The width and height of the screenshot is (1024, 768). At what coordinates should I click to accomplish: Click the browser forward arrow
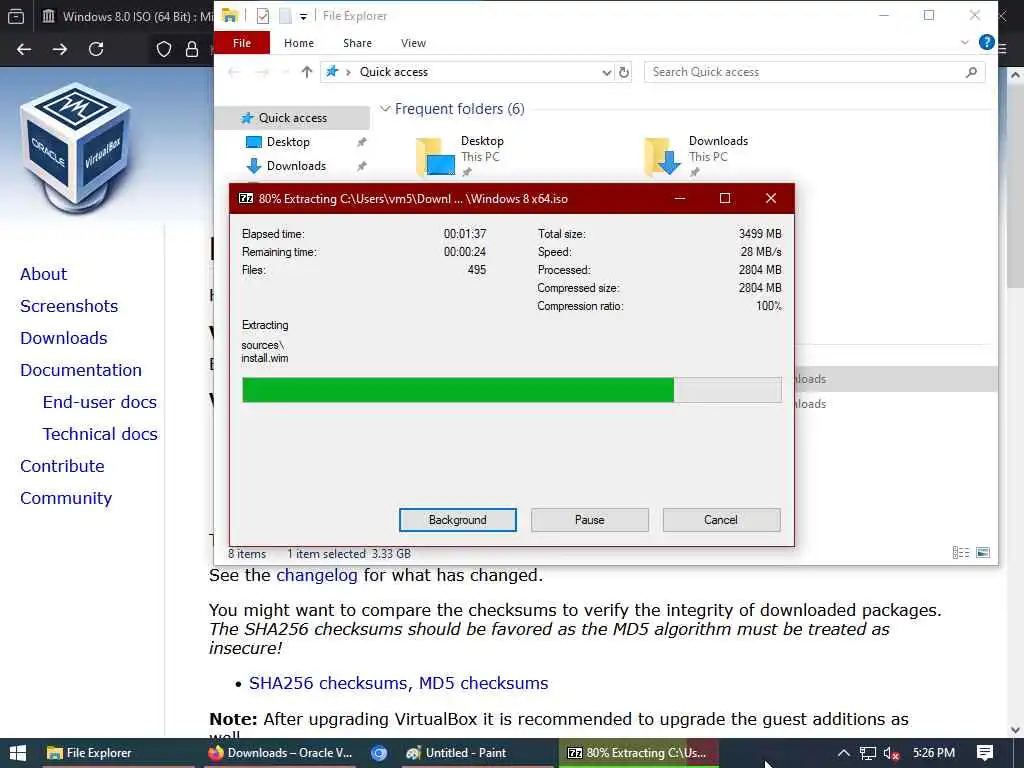coord(60,49)
